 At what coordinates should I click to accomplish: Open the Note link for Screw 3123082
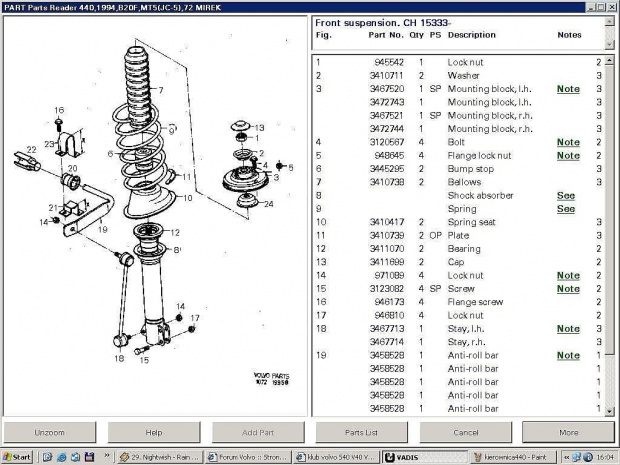567,289
